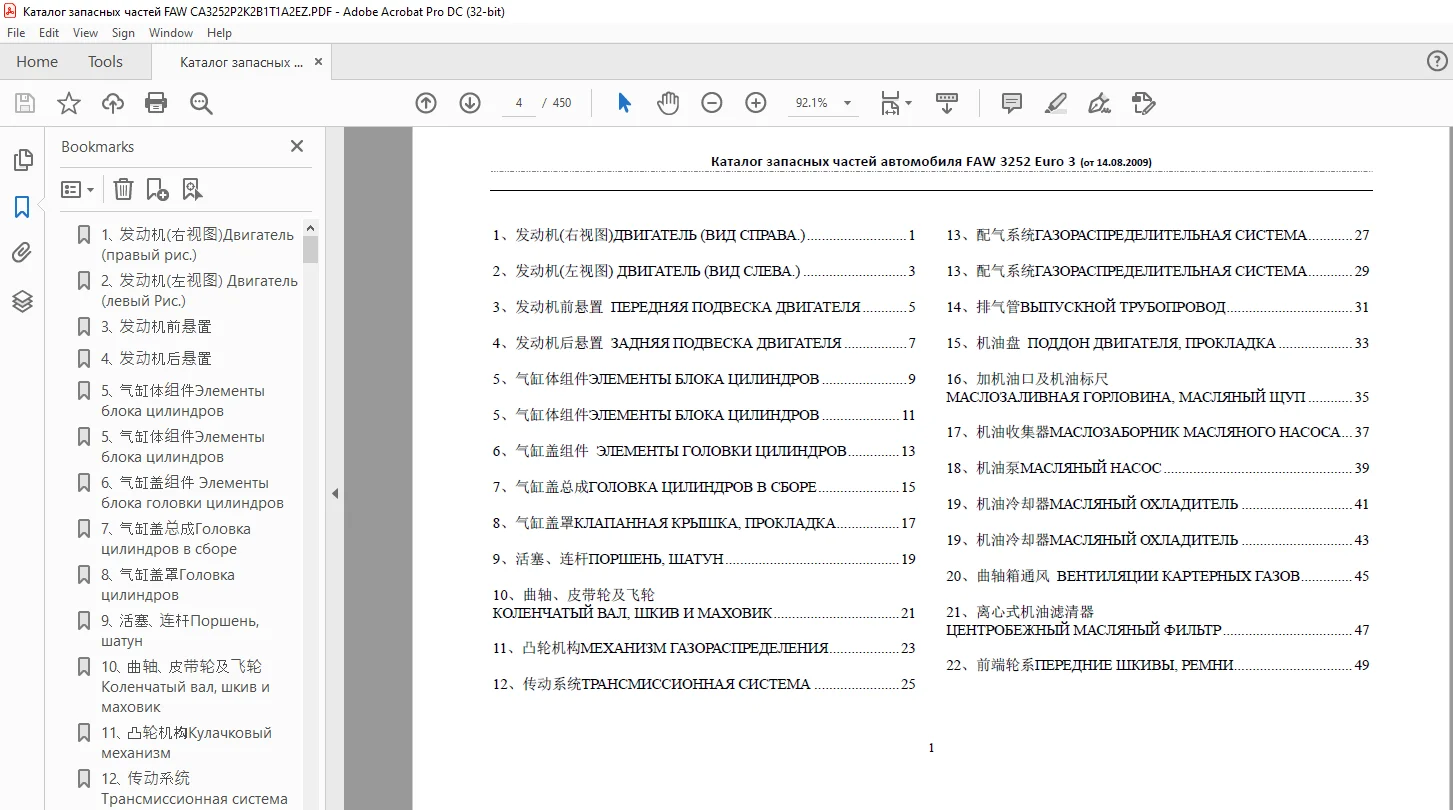Upload the file via the cloud icon
Viewport: 1453px width, 810px height.
point(113,103)
